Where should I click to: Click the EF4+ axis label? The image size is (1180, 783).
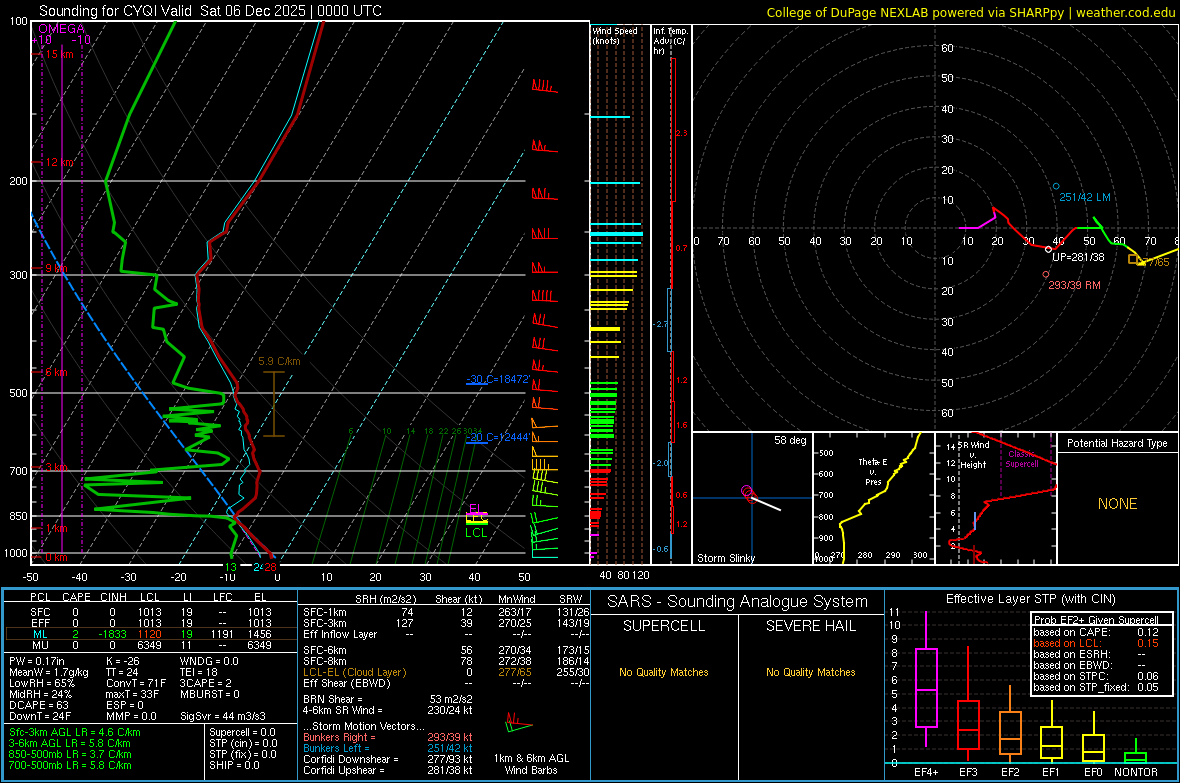click(926, 772)
